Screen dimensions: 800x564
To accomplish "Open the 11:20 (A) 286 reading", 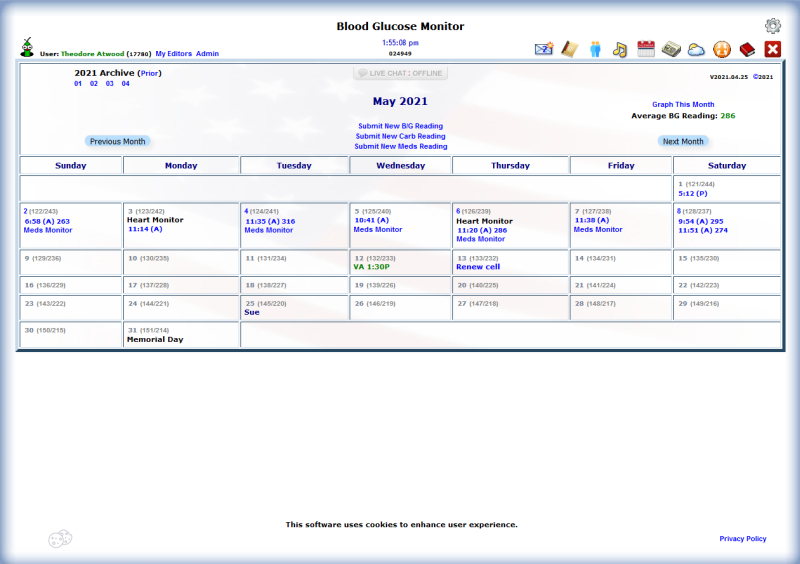I will click(x=482, y=231).
